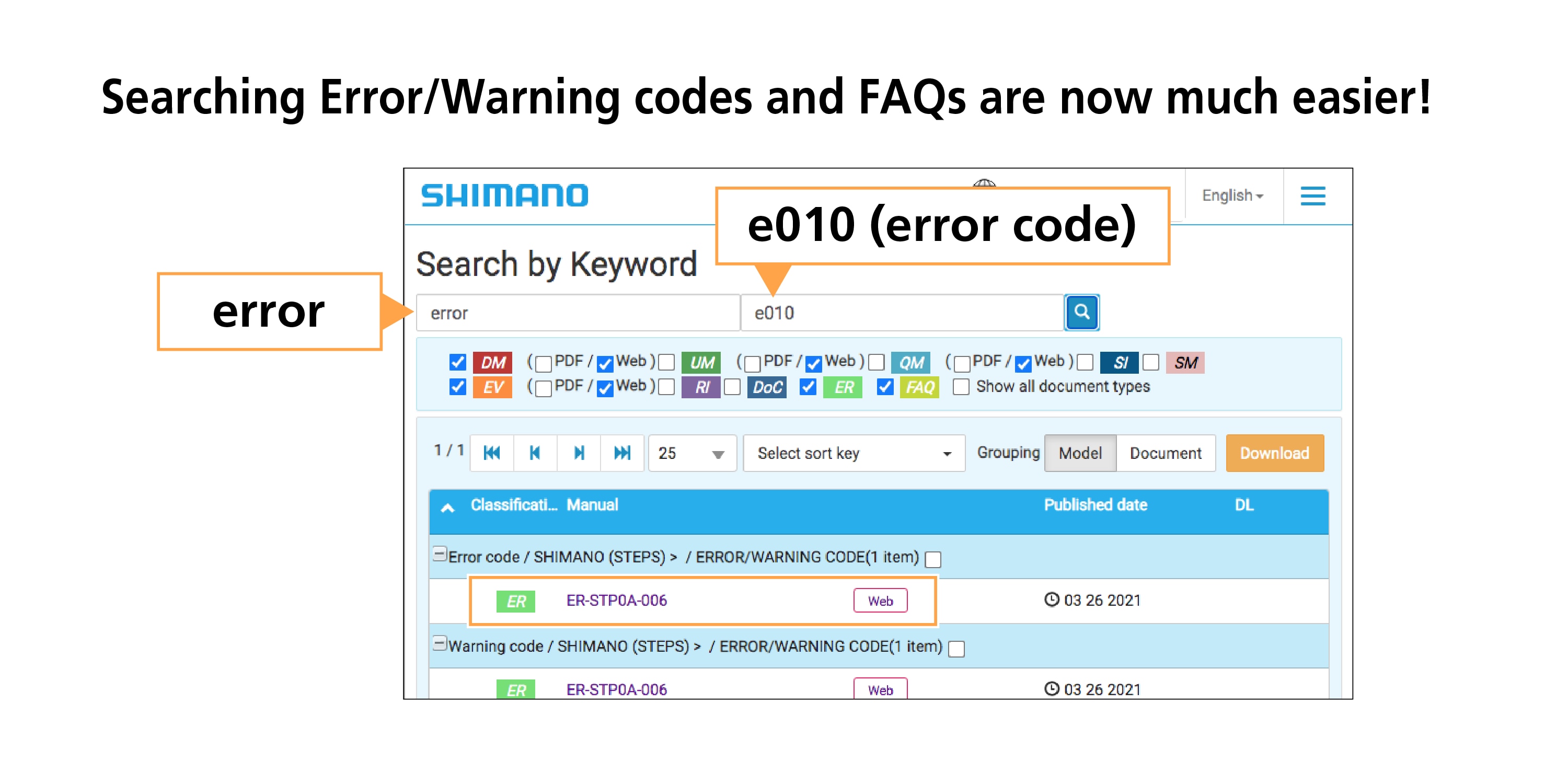The width and height of the screenshot is (1568, 784).
Task: Click the SHIMANO logo
Action: tap(504, 195)
